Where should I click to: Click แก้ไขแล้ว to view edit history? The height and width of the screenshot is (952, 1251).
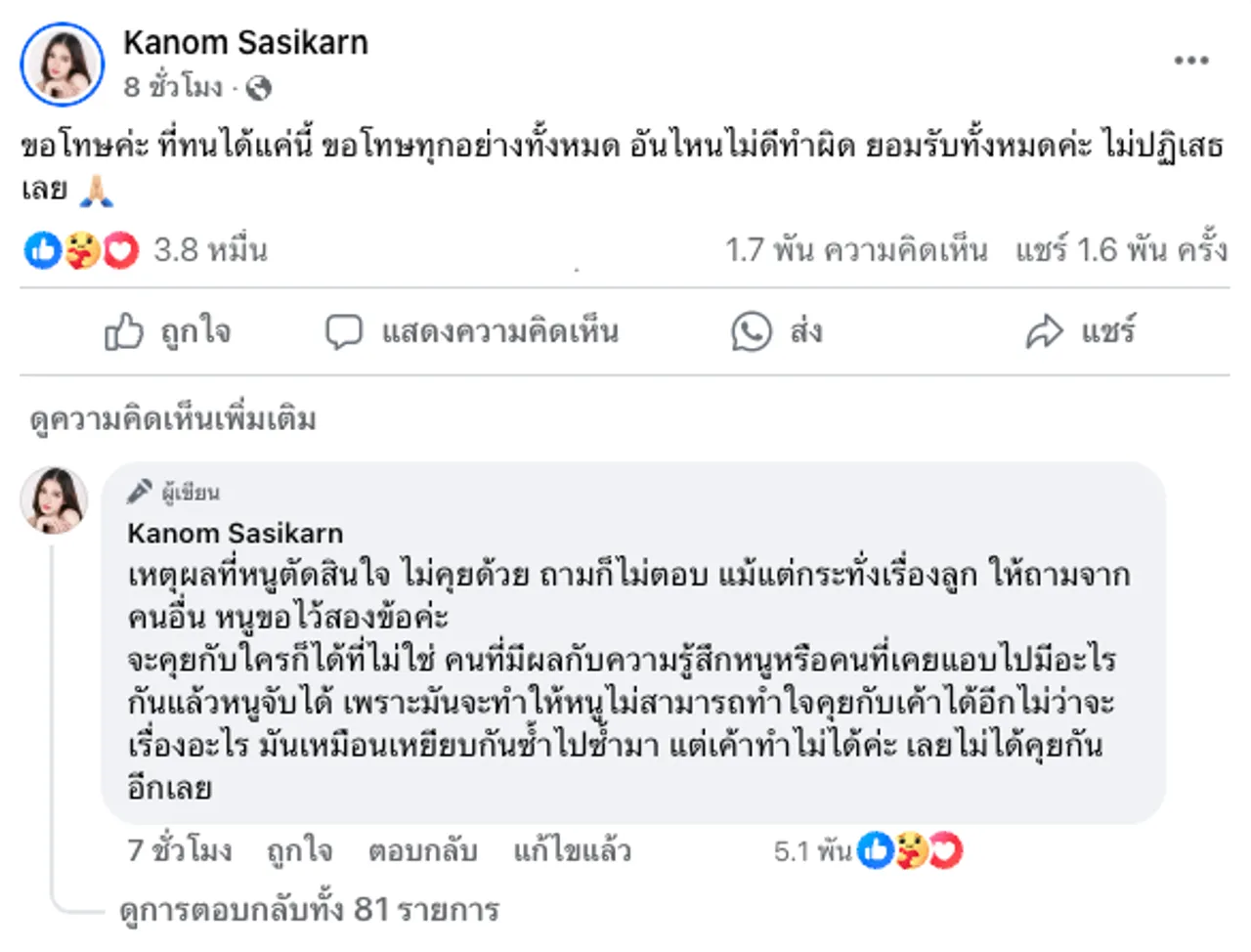pos(572,850)
